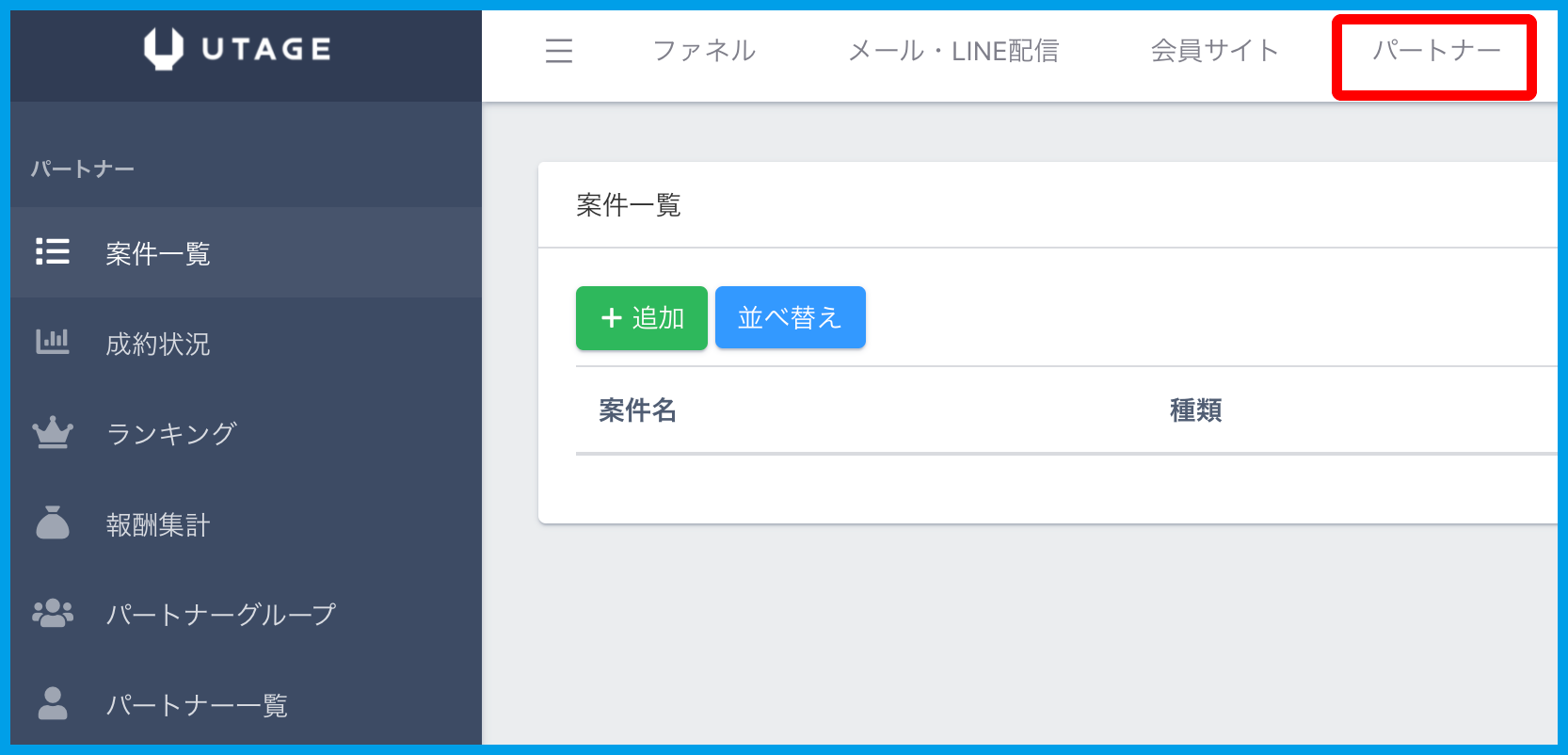This screenshot has height=755, width=1568.
Task: Click the UTAGE wordmark text
Action: (x=266, y=50)
